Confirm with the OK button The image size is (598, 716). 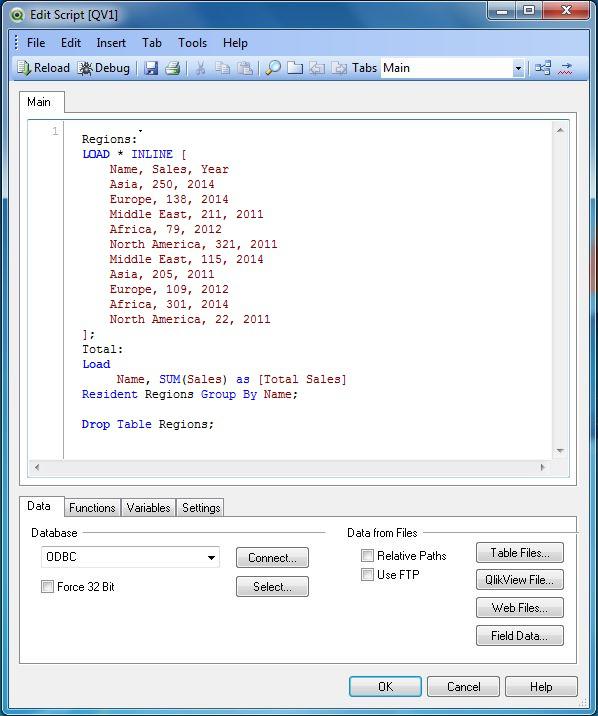385,687
